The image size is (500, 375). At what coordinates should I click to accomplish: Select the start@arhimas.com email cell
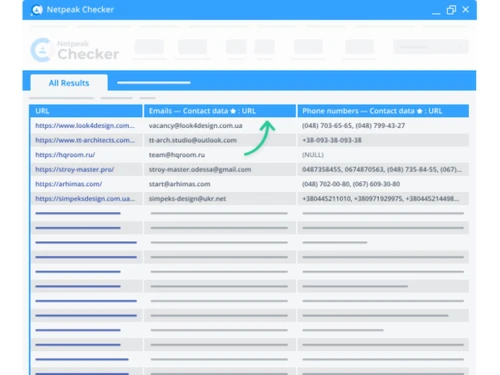pyautogui.click(x=220, y=184)
